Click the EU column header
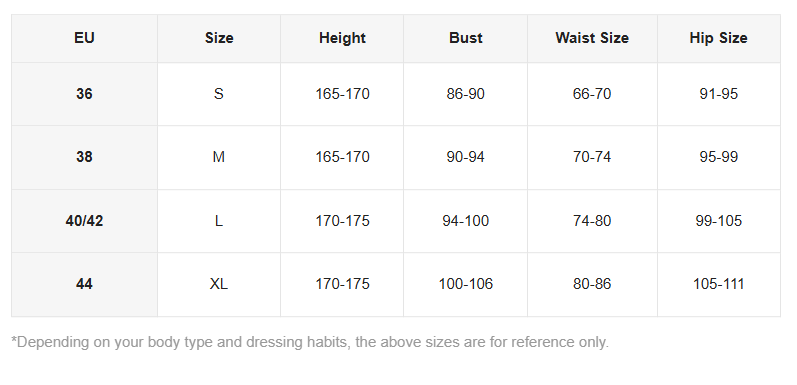This screenshot has width=797, height=385. click(84, 38)
